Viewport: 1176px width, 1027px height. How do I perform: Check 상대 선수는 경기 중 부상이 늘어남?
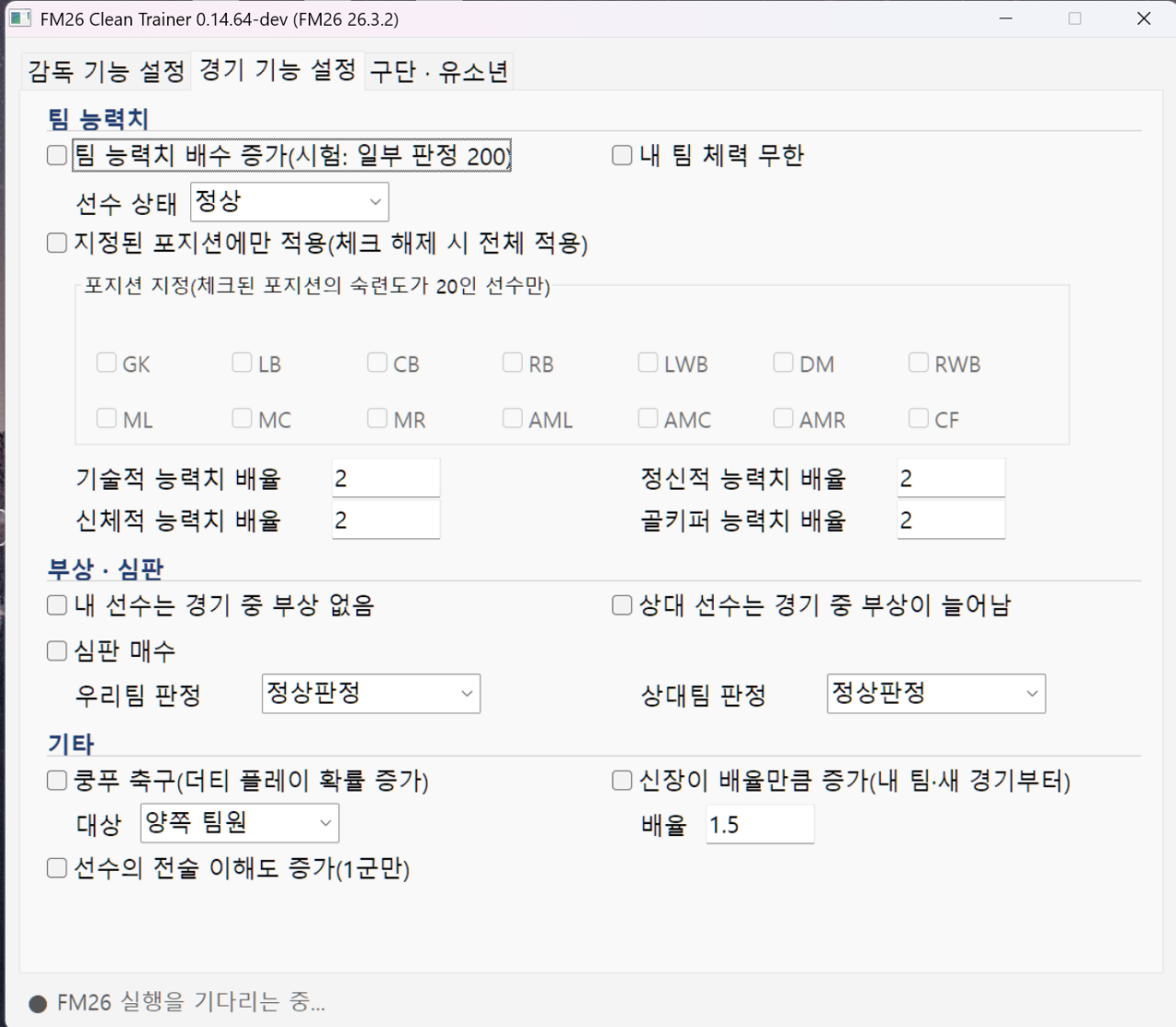[x=622, y=604]
